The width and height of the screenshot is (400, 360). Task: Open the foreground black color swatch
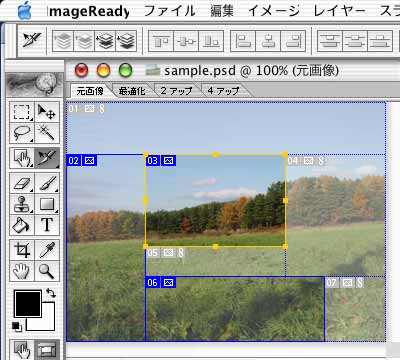coord(28,303)
